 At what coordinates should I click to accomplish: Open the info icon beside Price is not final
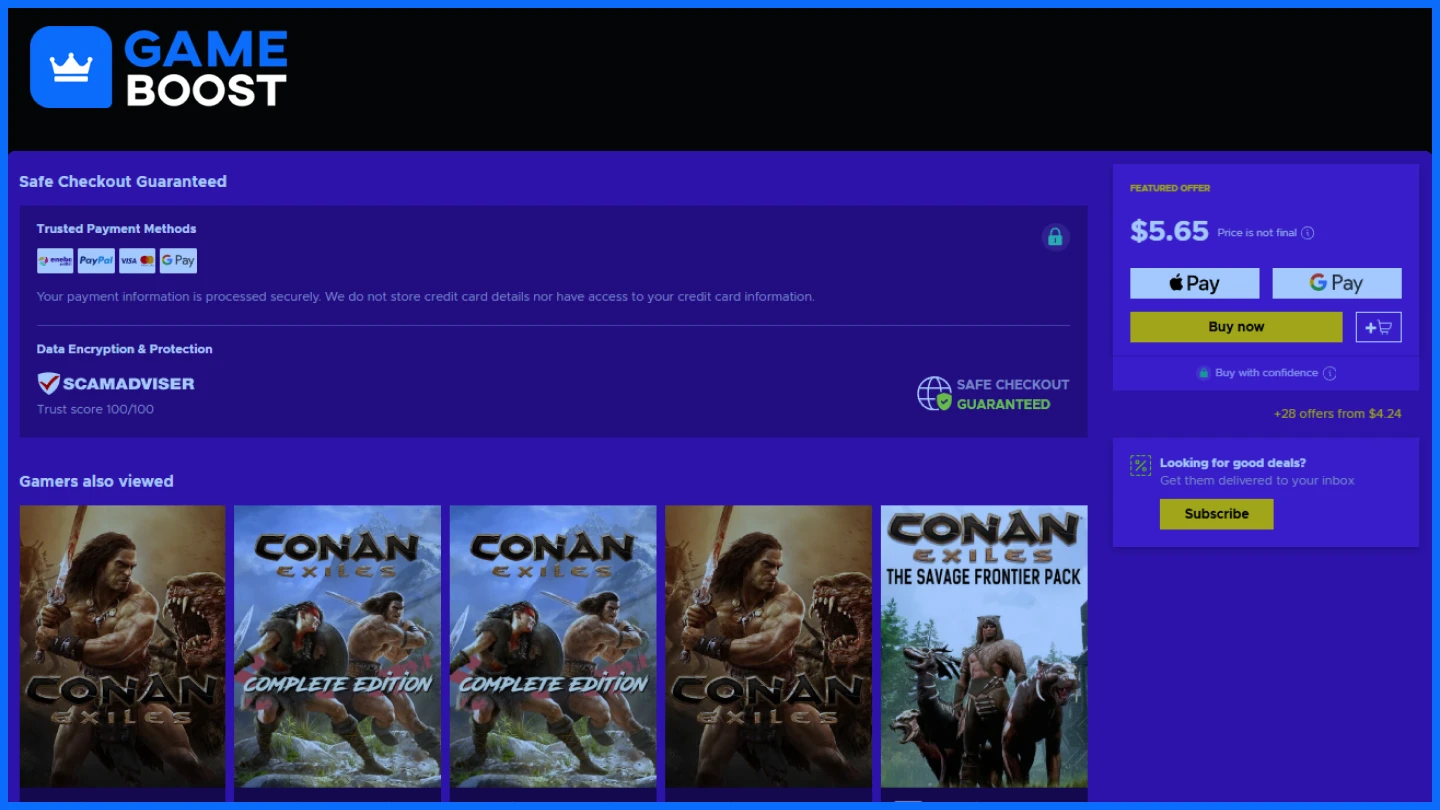(1308, 233)
